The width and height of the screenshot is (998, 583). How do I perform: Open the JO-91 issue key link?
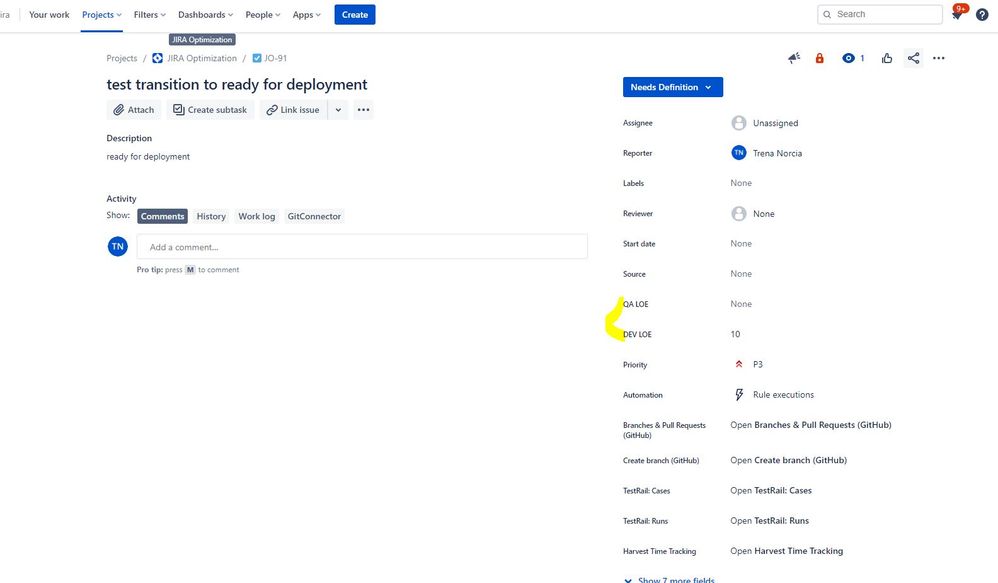pyautogui.click(x=276, y=58)
